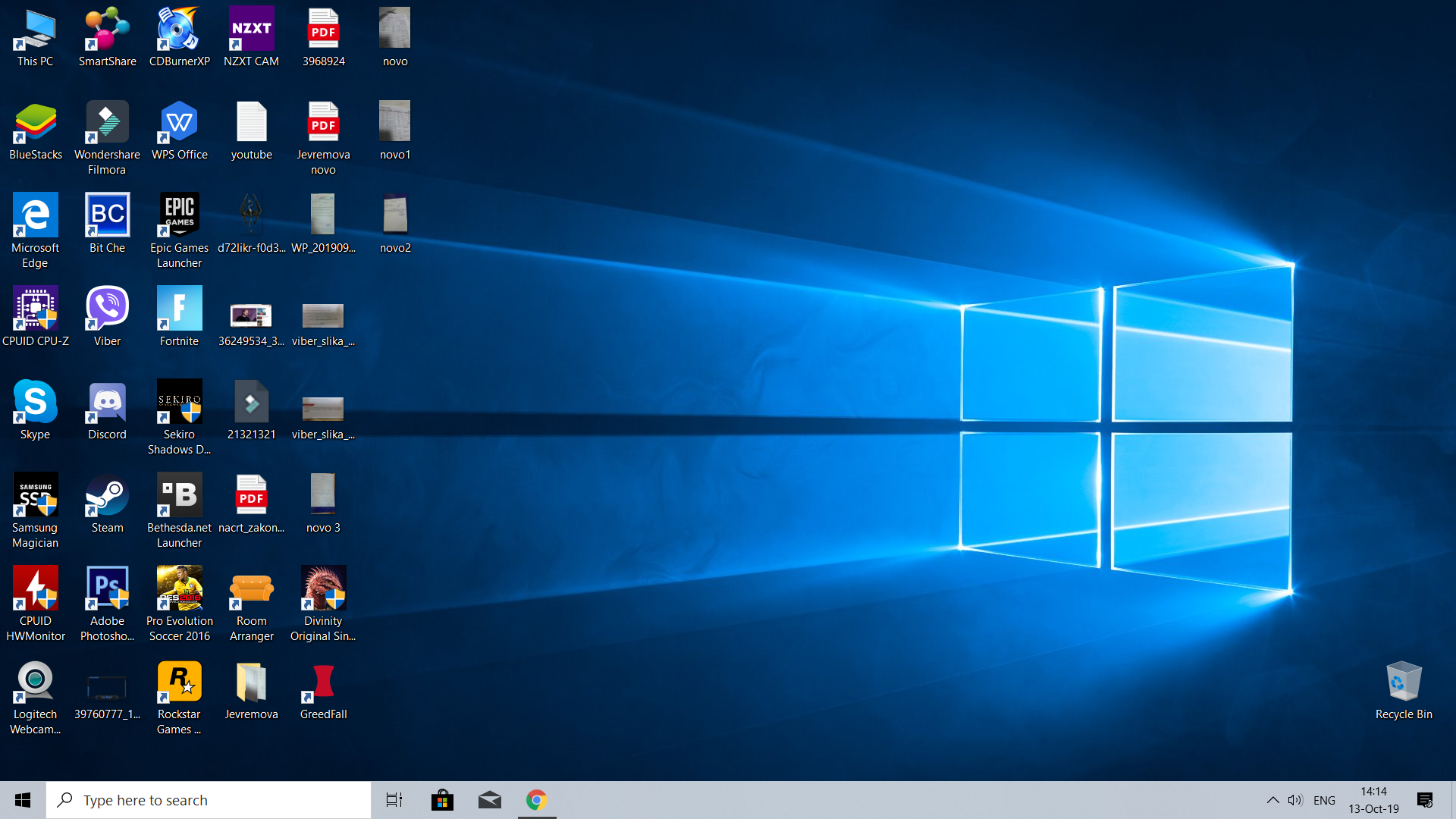This screenshot has height=819, width=1456.
Task: Select the novo1 image file
Action: 395,131
